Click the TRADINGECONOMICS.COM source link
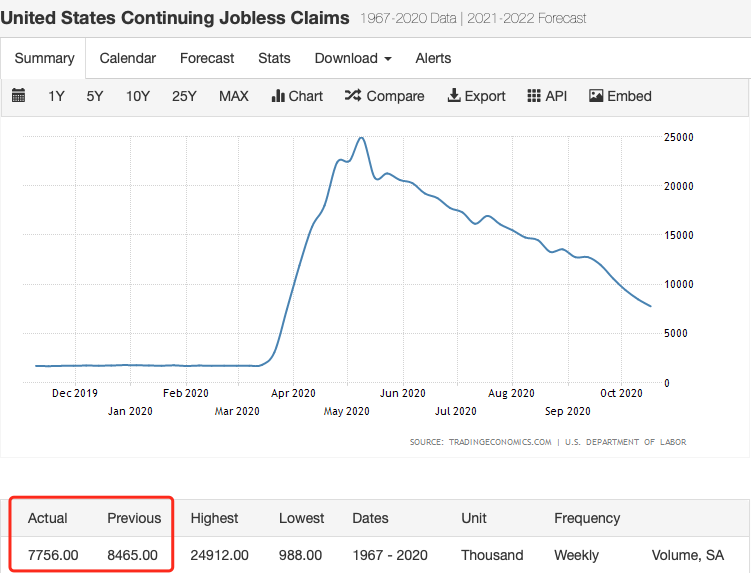This screenshot has width=751, height=573. click(480, 442)
